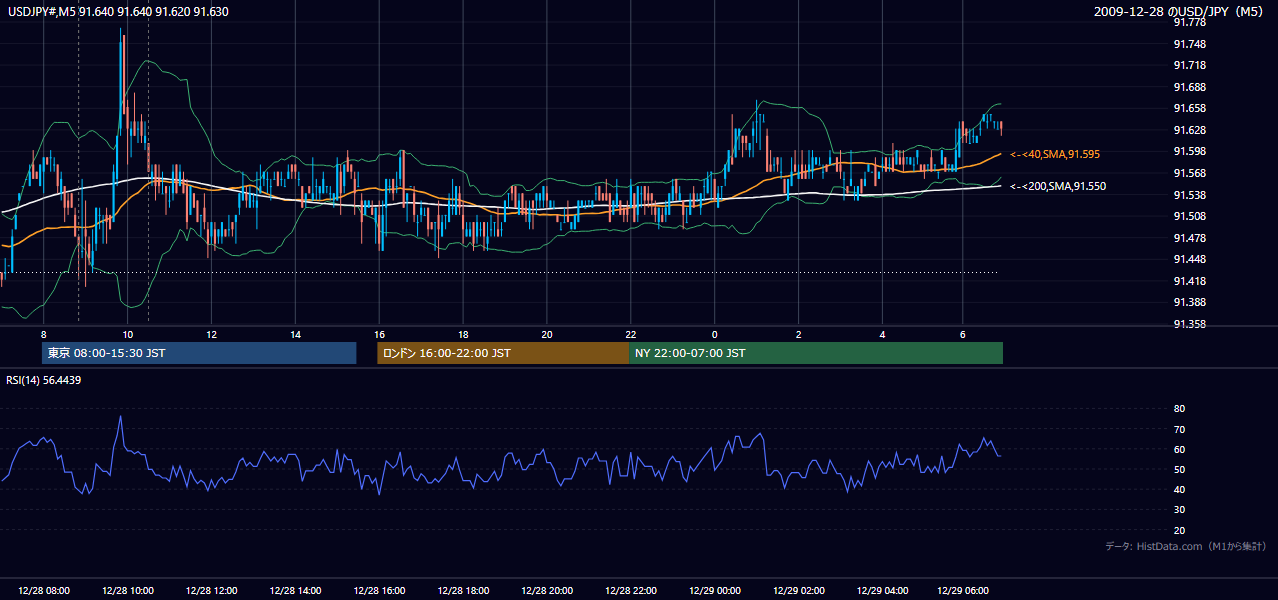
Task: Click RSI scale value 40
Action: pos(1179,489)
